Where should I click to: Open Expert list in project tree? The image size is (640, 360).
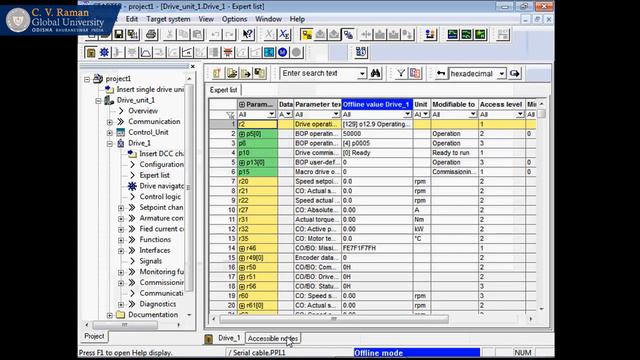154,175
